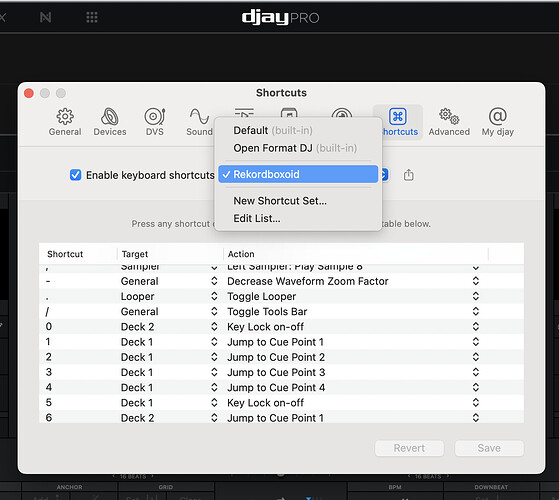The height and width of the screenshot is (500, 559).
Task: Click the '/' shortcut key cell
Action: pos(47,311)
